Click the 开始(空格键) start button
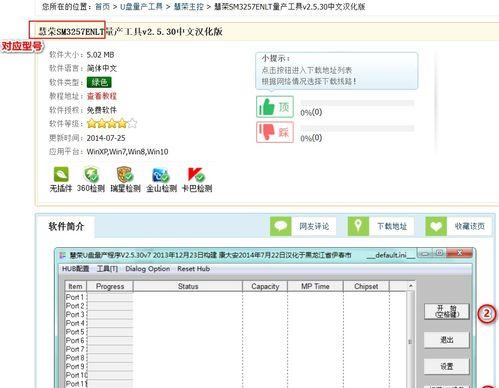Viewport: 499px width, 388px height. pyautogui.click(x=447, y=311)
